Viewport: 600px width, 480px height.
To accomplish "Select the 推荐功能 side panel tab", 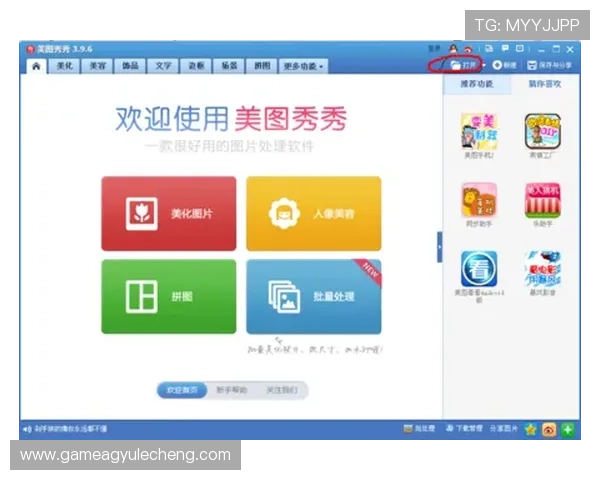I will click(x=477, y=84).
